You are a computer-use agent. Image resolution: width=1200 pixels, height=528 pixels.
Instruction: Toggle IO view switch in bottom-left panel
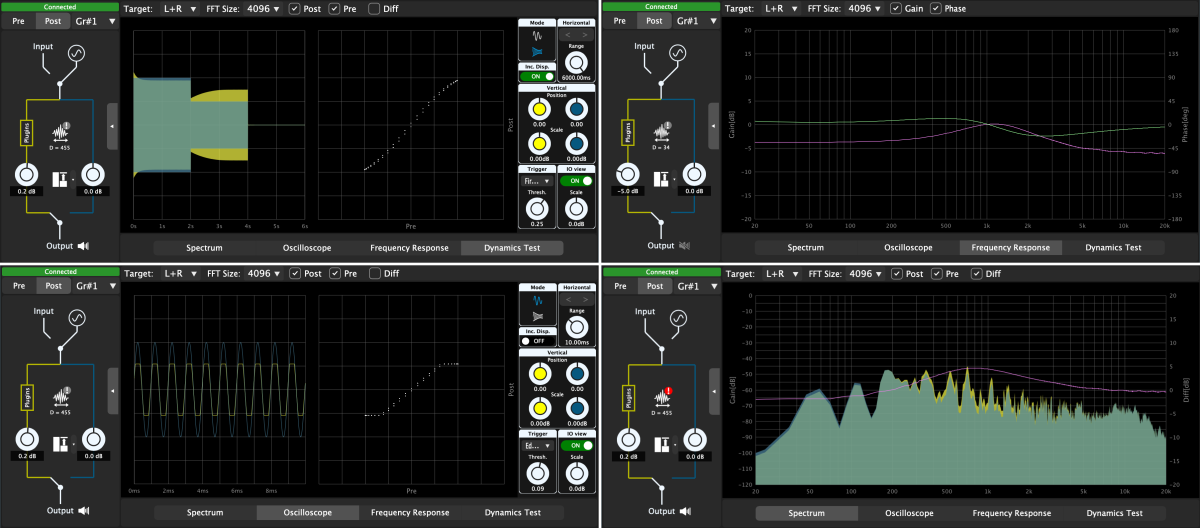point(576,446)
